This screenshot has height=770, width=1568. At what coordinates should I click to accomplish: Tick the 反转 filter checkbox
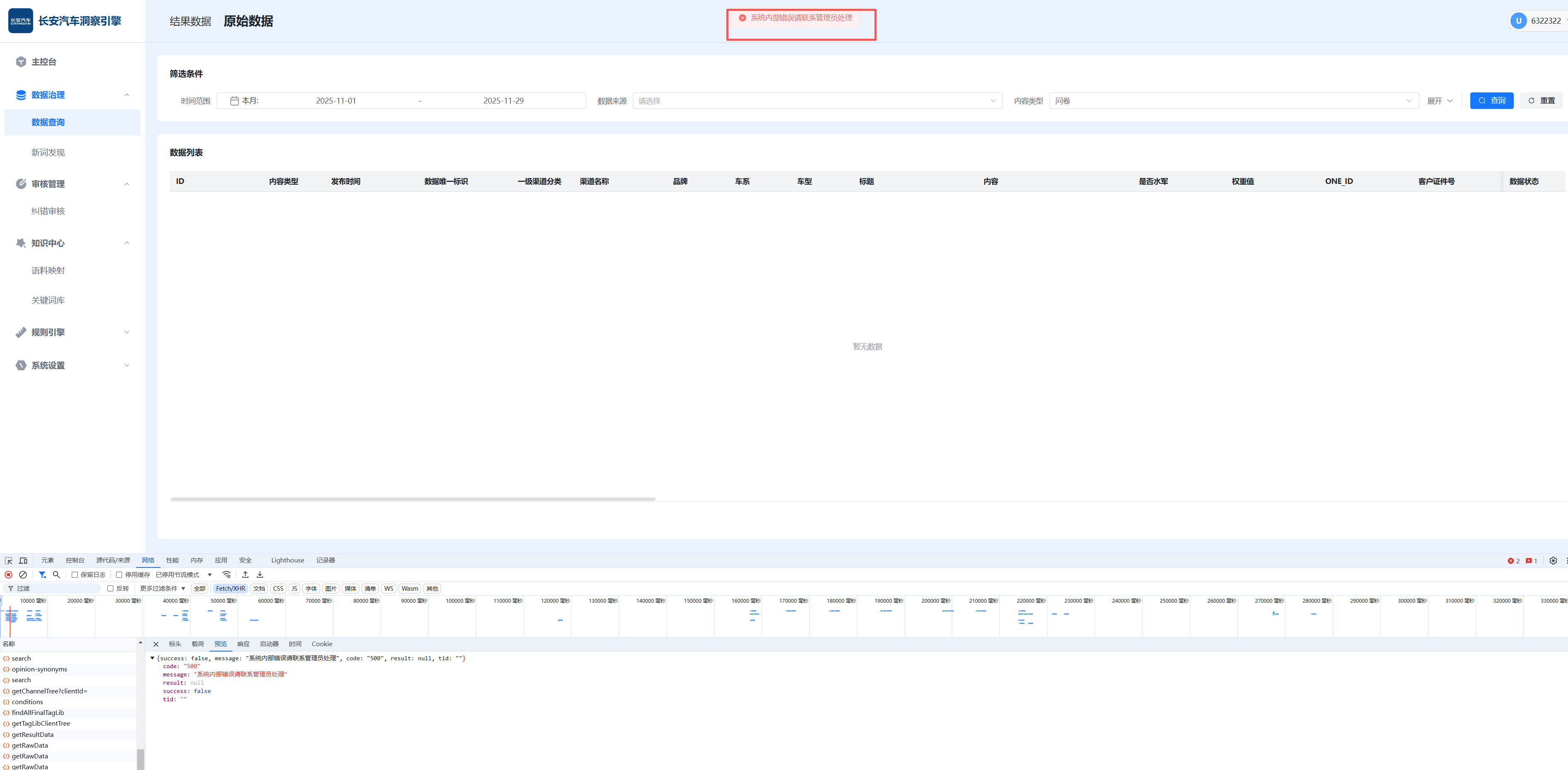pos(110,589)
